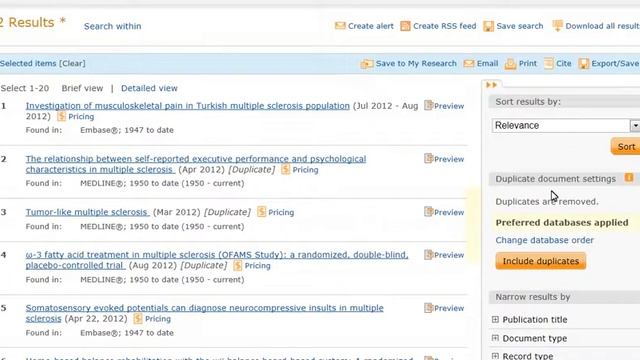Open the Change database order link

(544, 240)
